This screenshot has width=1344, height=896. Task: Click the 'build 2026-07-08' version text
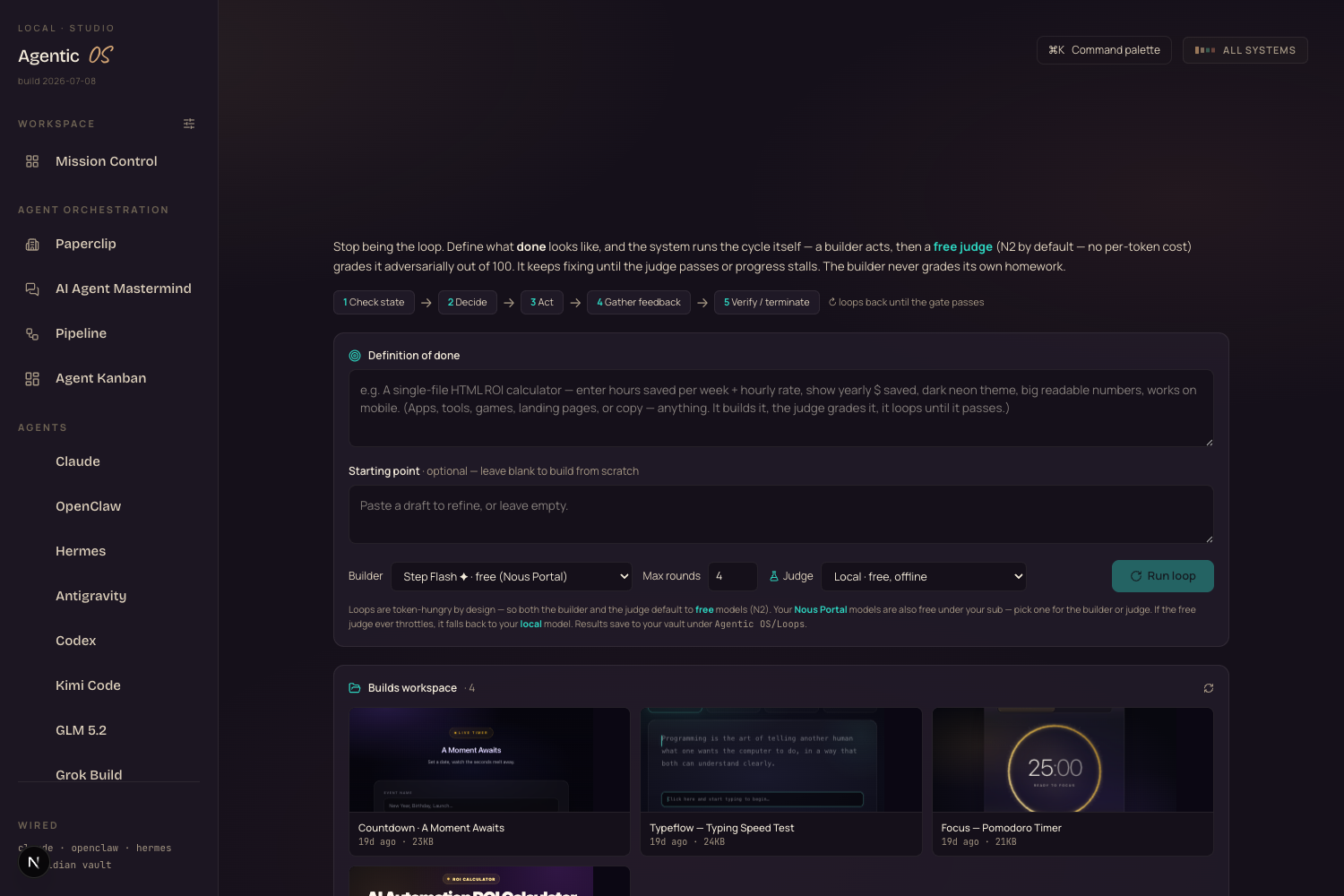[56, 81]
